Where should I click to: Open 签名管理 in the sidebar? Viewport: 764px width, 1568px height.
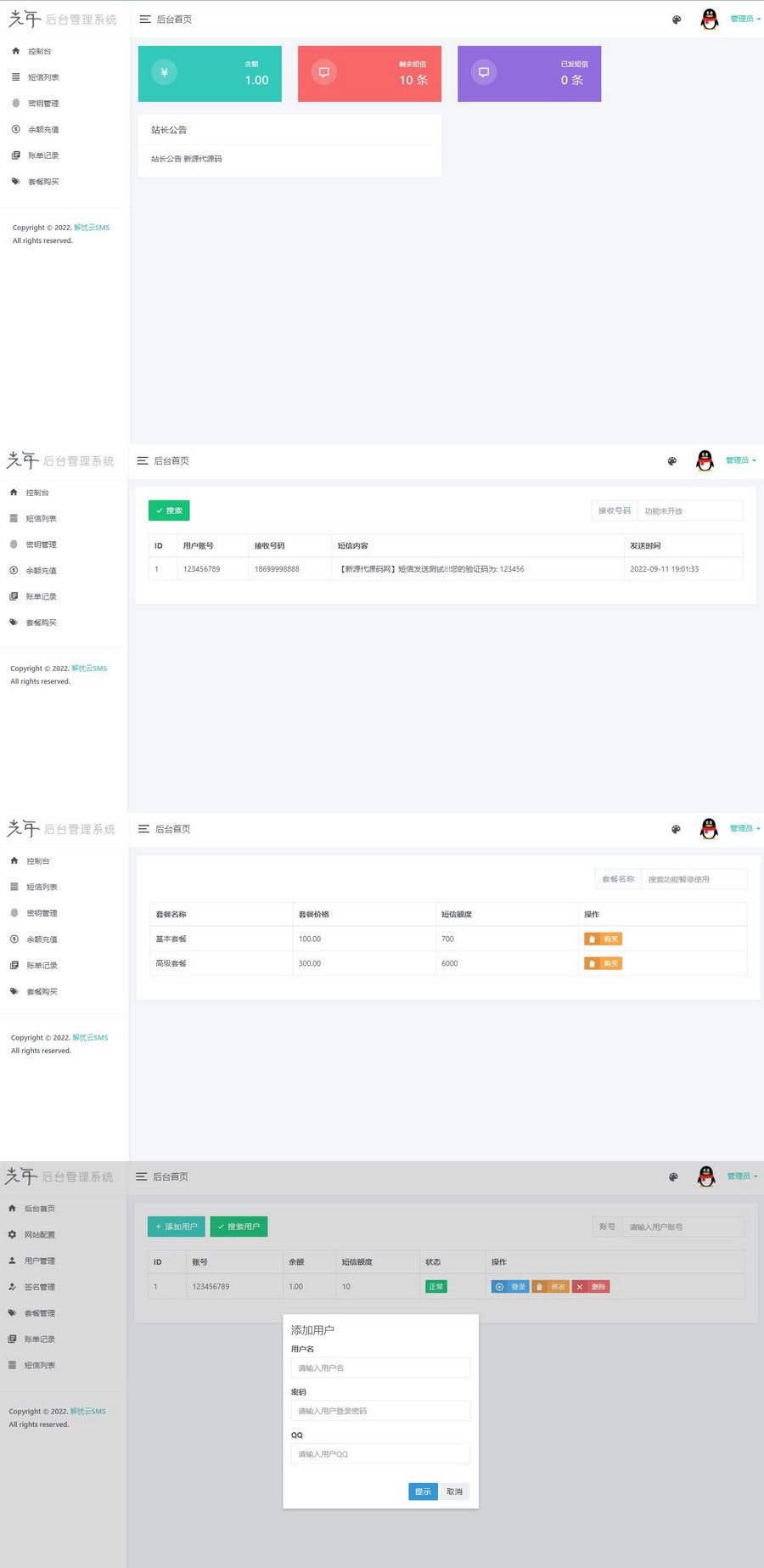38,1287
